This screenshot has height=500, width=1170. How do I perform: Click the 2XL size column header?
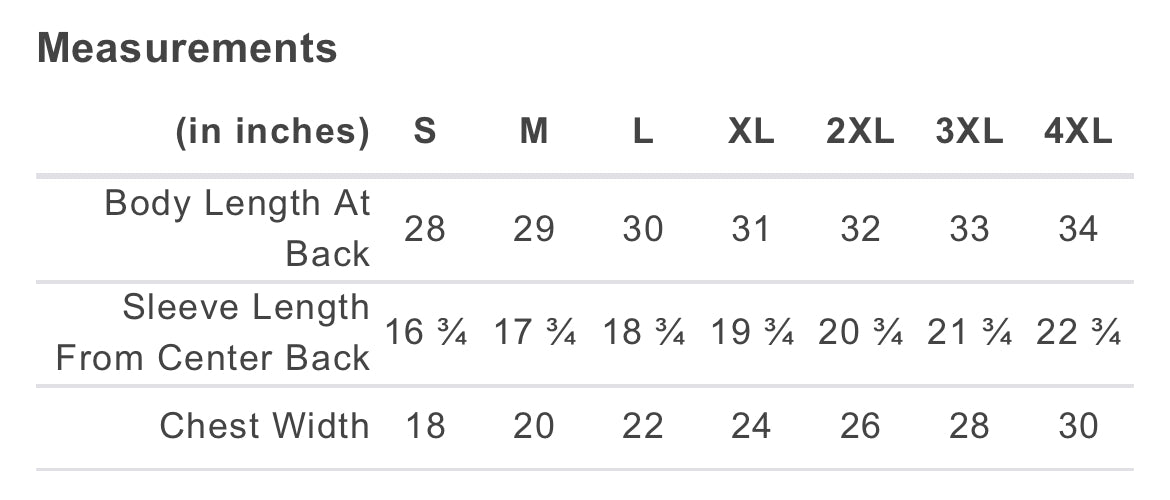(x=860, y=132)
